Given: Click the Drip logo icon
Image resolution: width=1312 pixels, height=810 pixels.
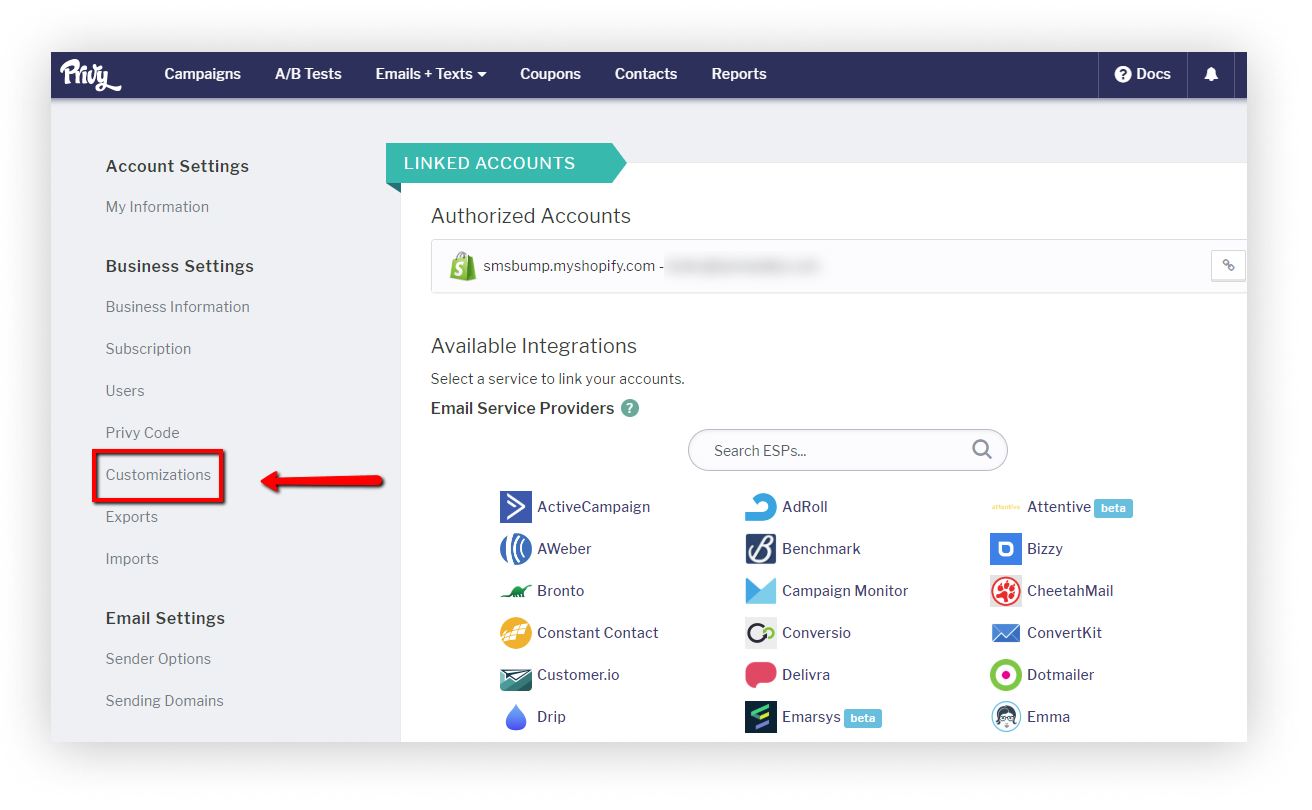Looking at the screenshot, I should pos(516,717).
